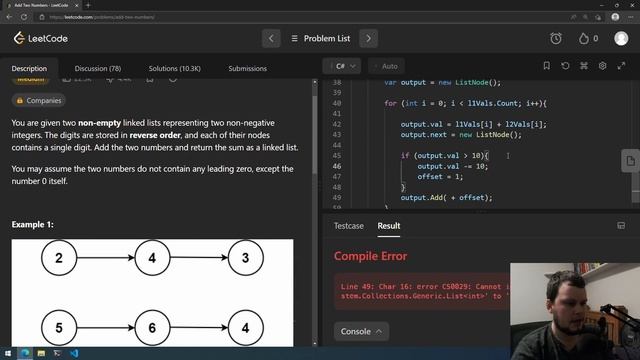Click the Compile Error heading

(370, 256)
